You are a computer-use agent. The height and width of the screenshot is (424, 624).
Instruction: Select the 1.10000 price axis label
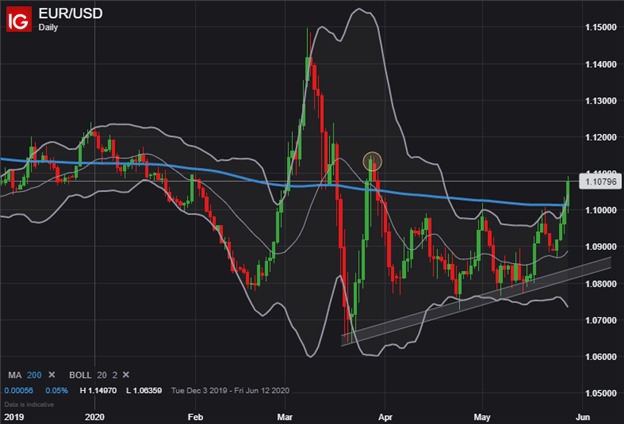tap(601, 210)
